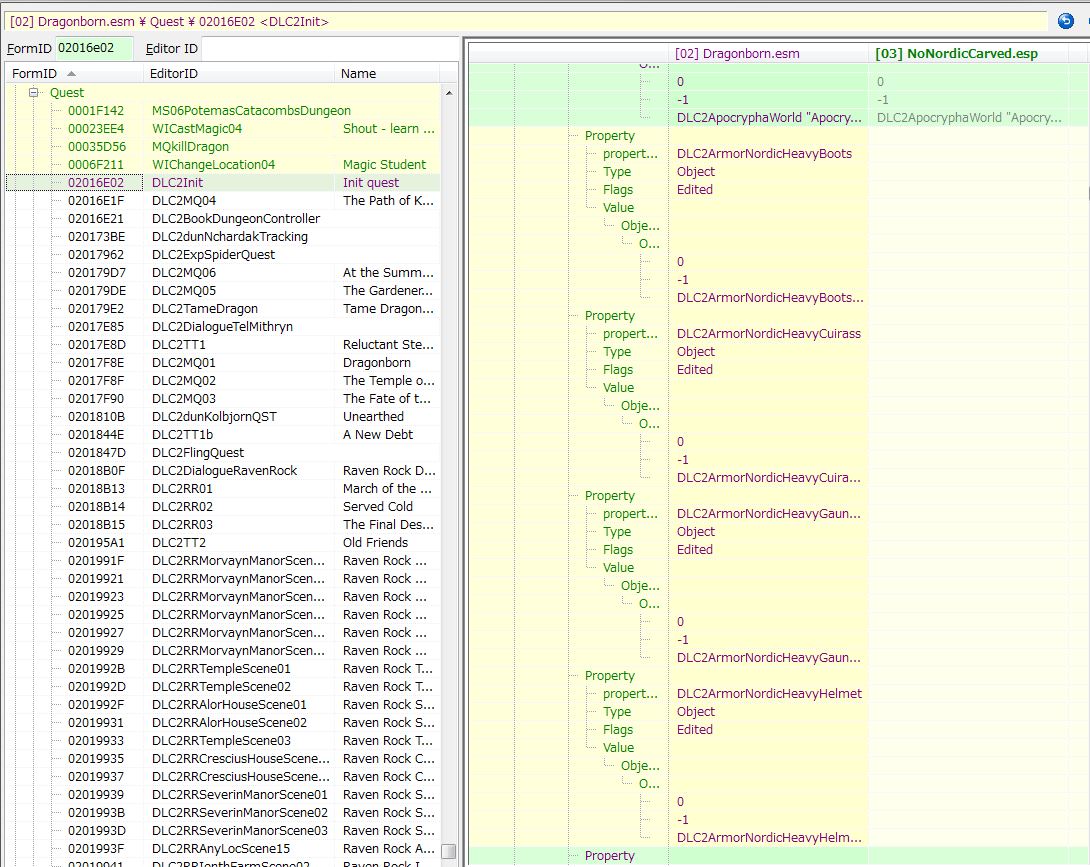Click DLC2ArmorNordicHeavyGaun... property name value
This screenshot has height=867, width=1090.
769,514
